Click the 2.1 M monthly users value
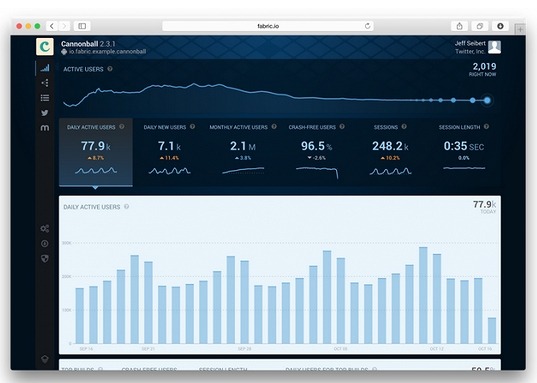The image size is (537, 383). (x=243, y=146)
